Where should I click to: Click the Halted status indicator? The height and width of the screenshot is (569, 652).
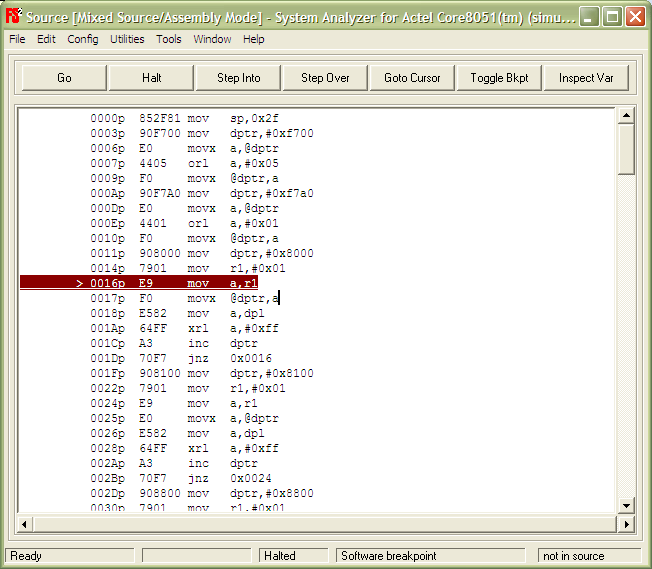[294, 556]
